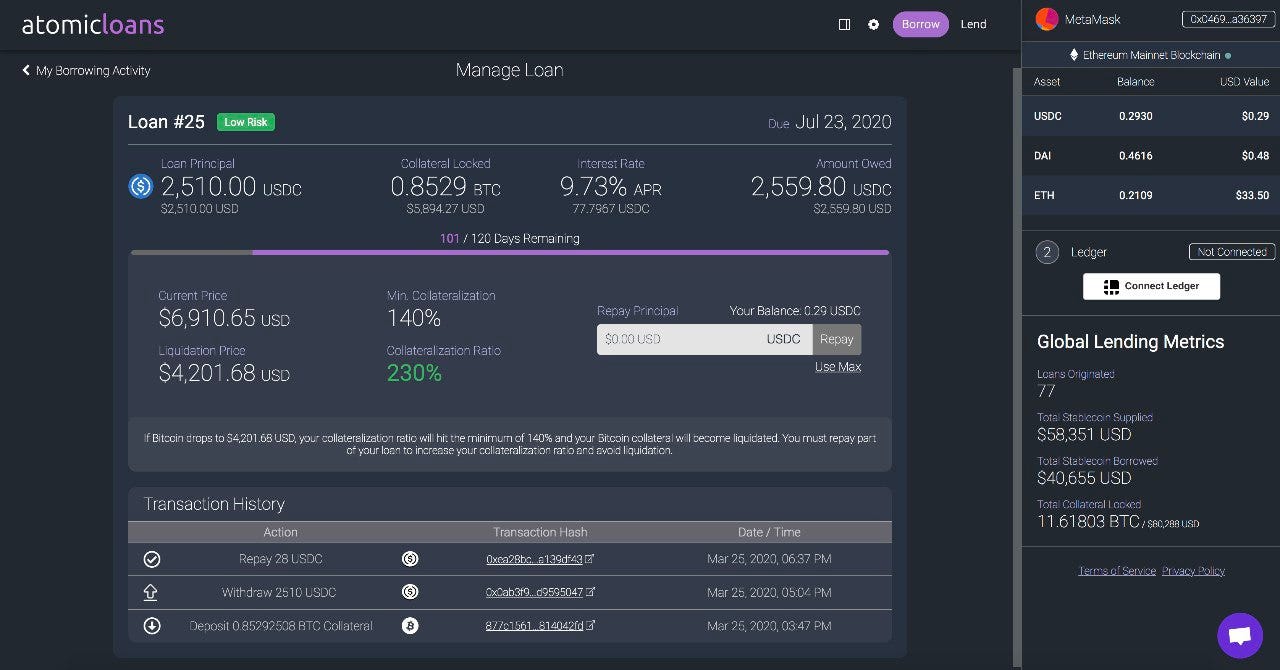Open the chat bubble widget
Image resolution: width=1280 pixels, height=670 pixels.
coord(1240,636)
